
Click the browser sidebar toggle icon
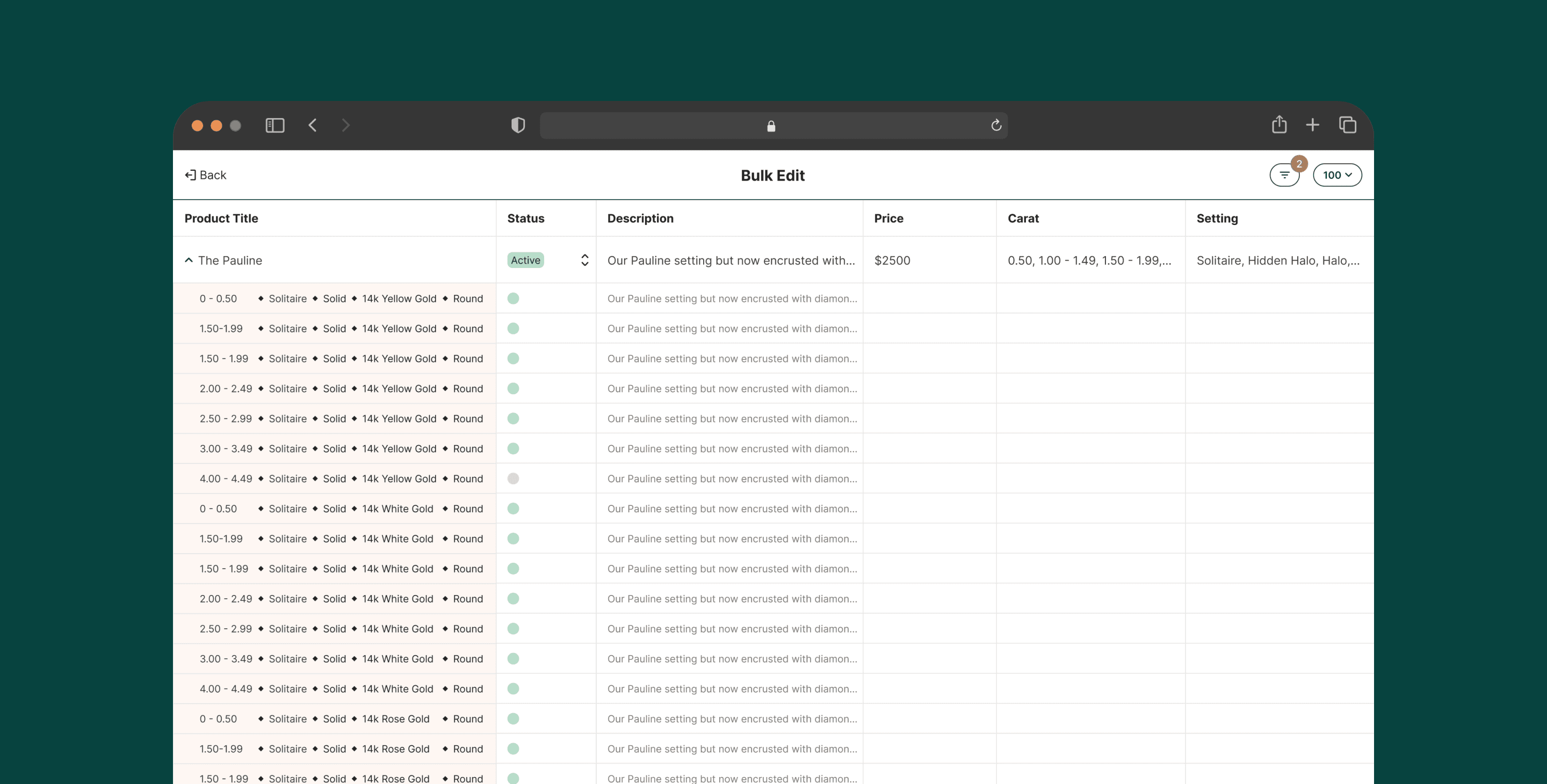[x=274, y=126]
